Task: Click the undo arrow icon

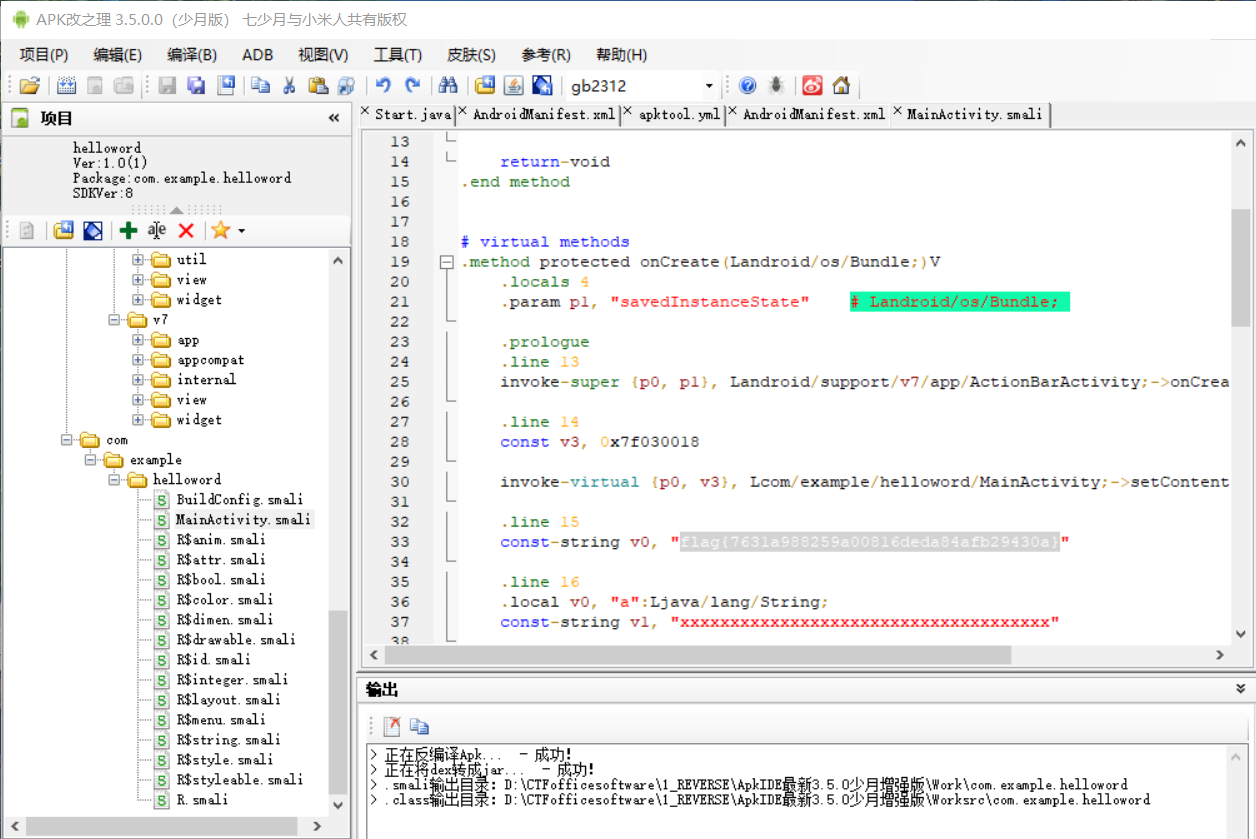Action: click(383, 86)
